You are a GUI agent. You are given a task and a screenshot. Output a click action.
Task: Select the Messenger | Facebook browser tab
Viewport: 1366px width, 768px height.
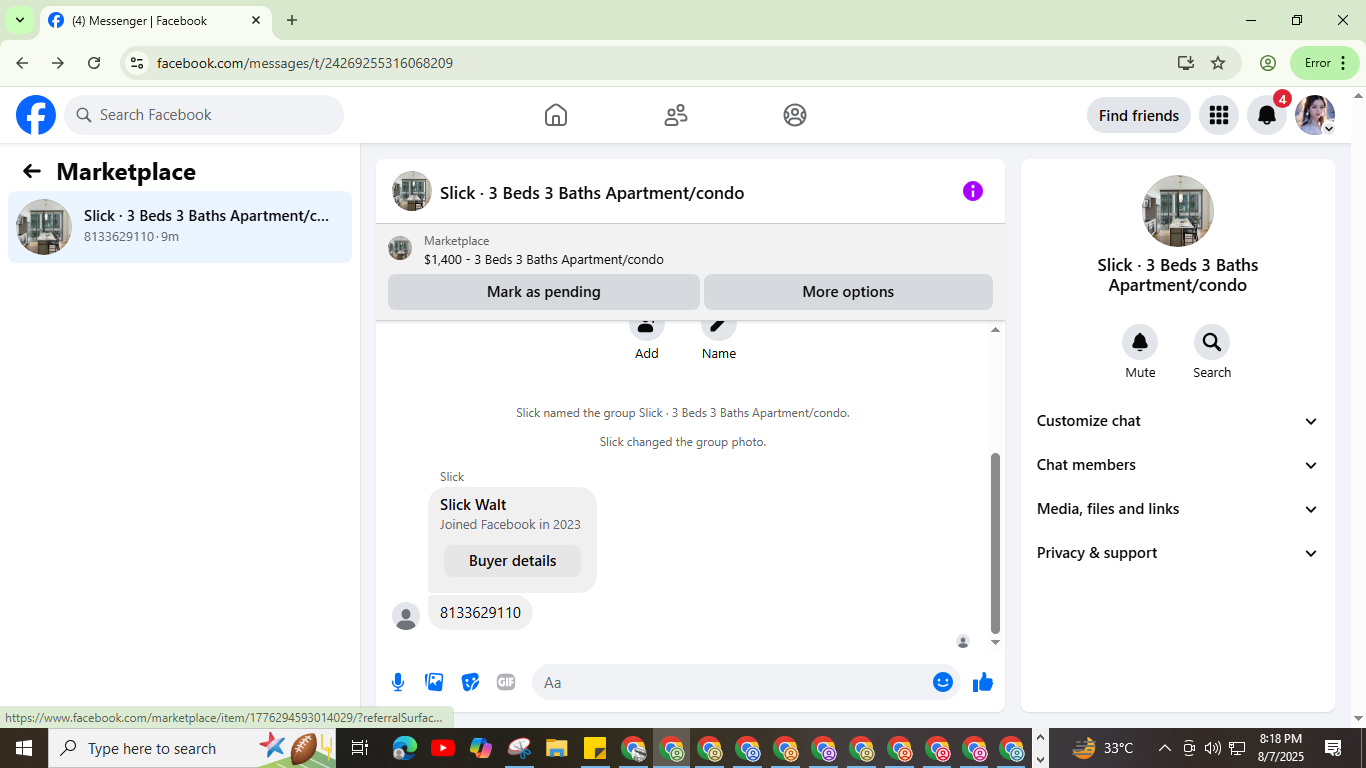(x=155, y=20)
